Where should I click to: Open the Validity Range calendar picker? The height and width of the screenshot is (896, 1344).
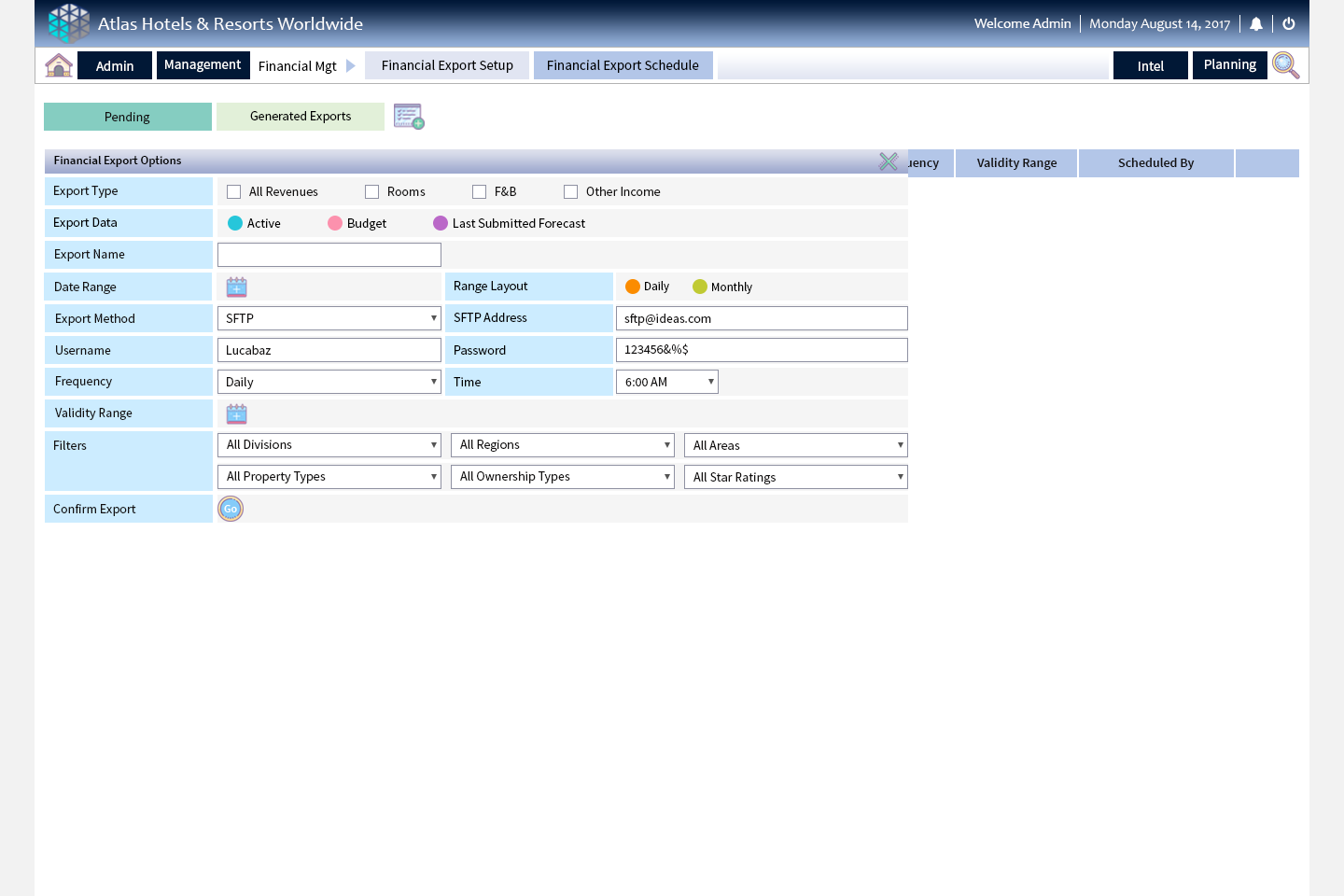tap(237, 413)
